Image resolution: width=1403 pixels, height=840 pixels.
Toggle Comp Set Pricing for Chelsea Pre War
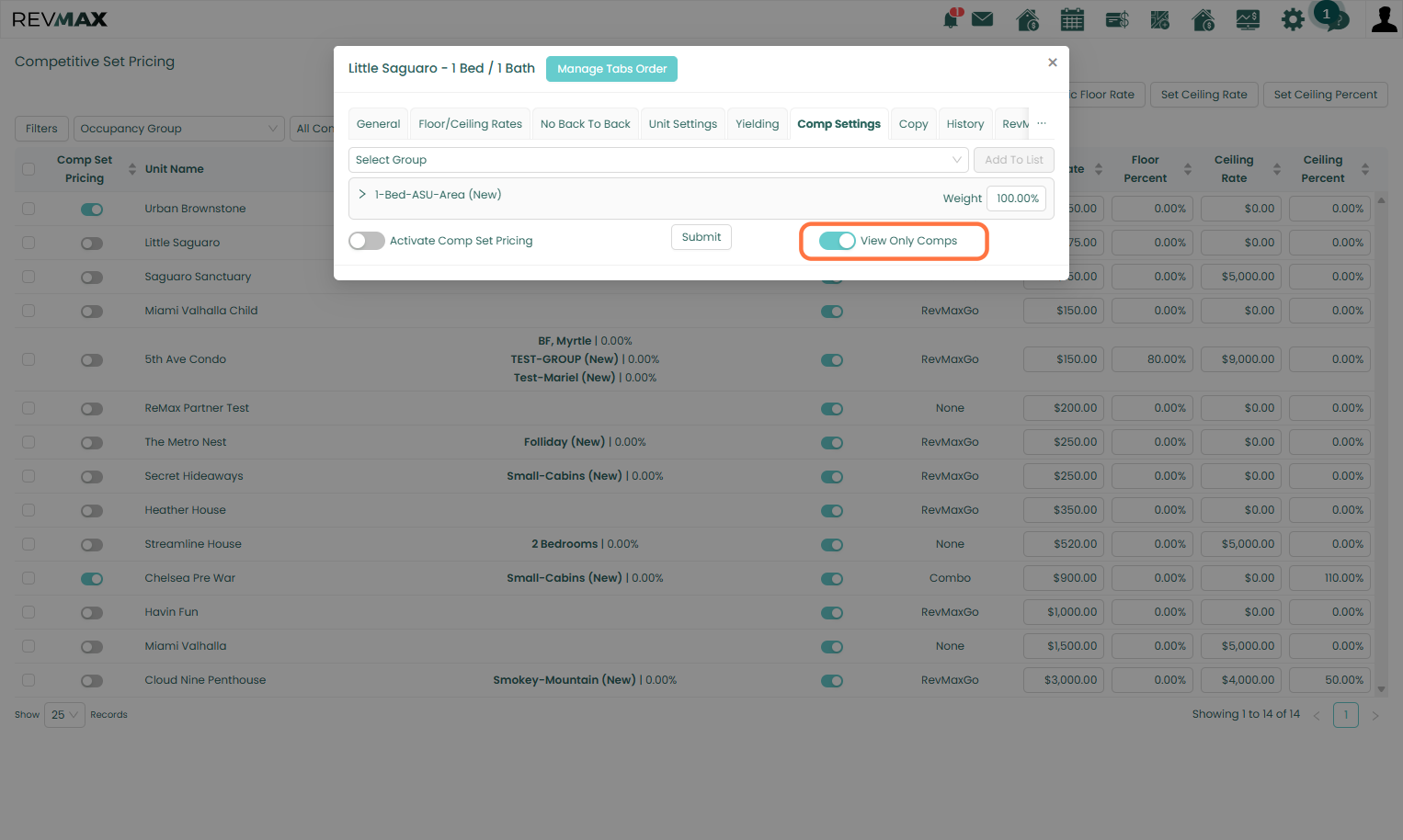click(x=92, y=579)
